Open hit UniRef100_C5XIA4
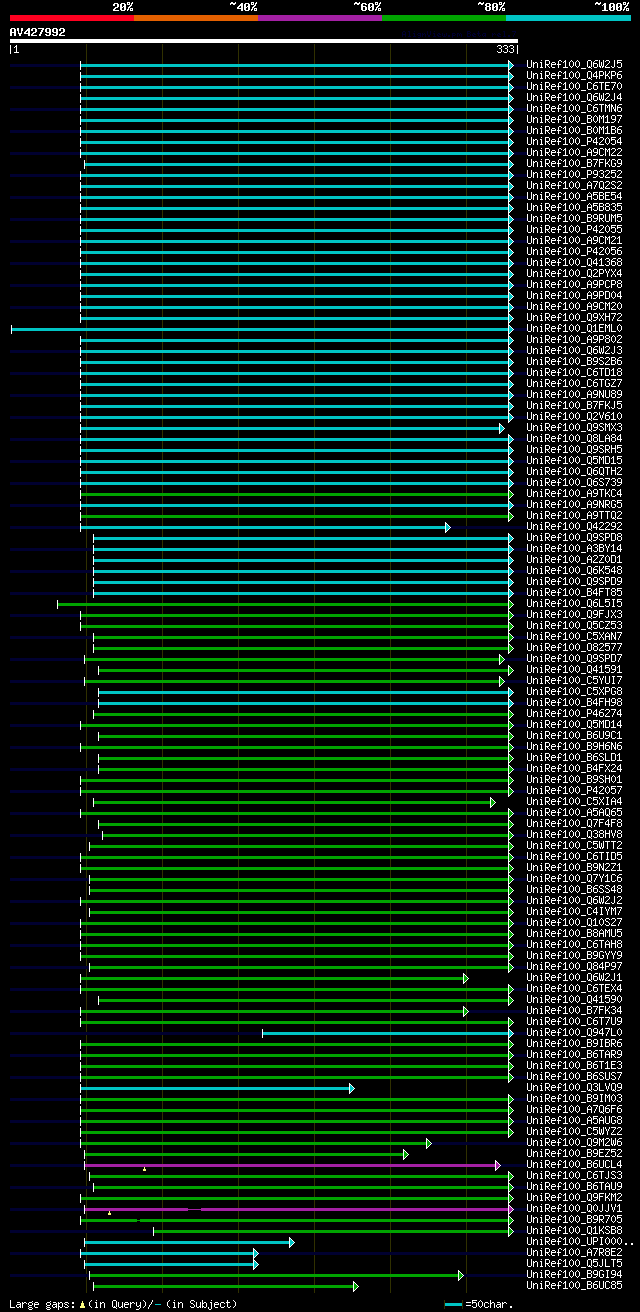Image resolution: width=640 pixels, height=1312 pixels. click(x=574, y=801)
